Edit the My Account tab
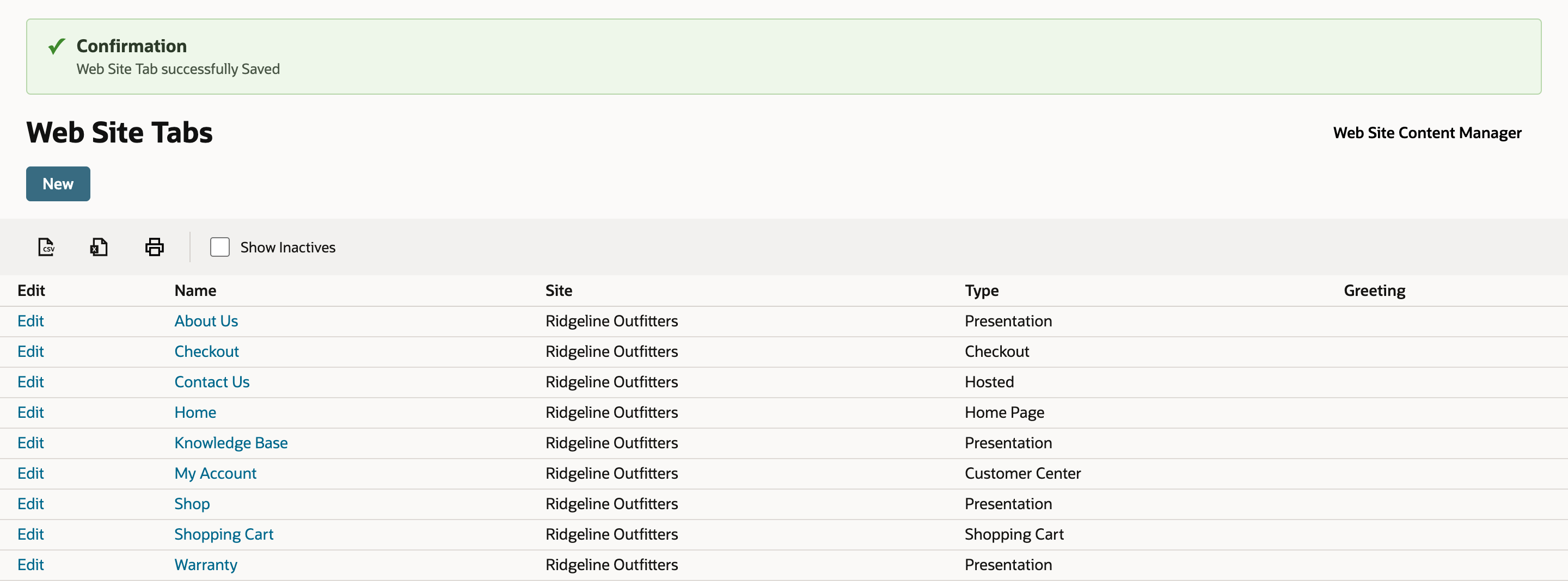 pos(30,473)
